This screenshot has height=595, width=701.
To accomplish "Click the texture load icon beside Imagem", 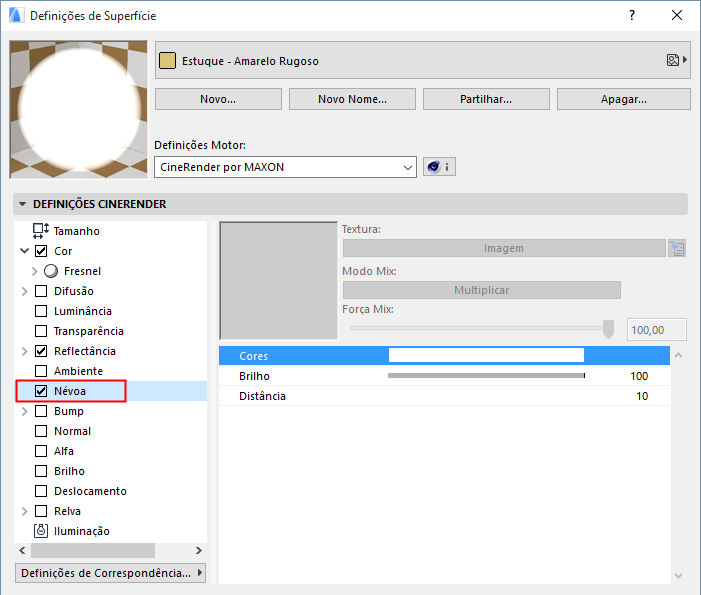I will click(x=677, y=248).
